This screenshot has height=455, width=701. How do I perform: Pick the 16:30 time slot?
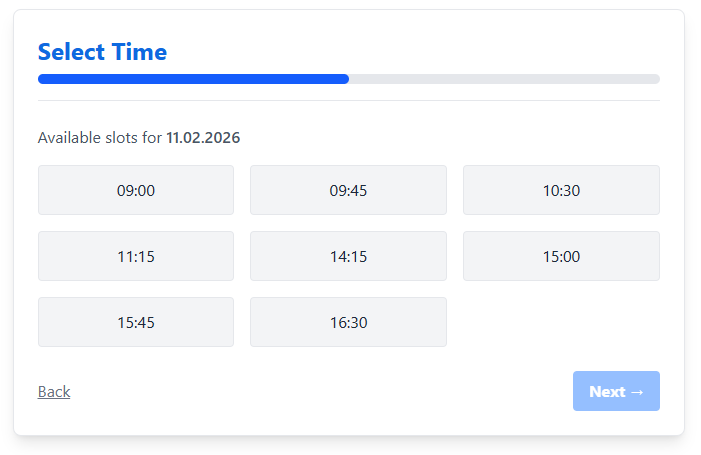click(348, 322)
